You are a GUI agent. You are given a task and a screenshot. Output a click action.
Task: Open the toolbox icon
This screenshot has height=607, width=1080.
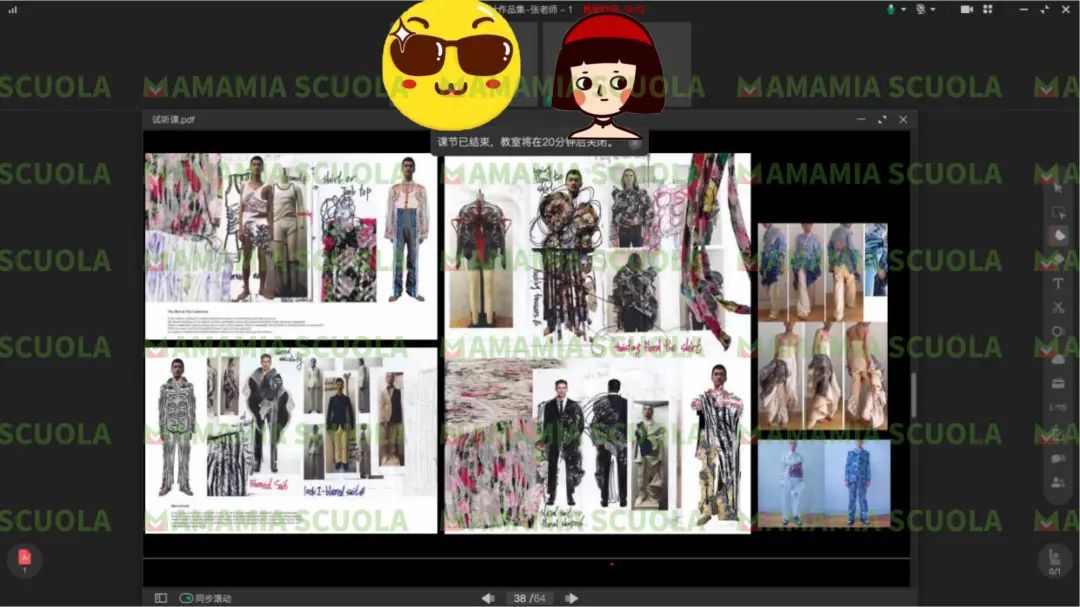tap(1058, 383)
